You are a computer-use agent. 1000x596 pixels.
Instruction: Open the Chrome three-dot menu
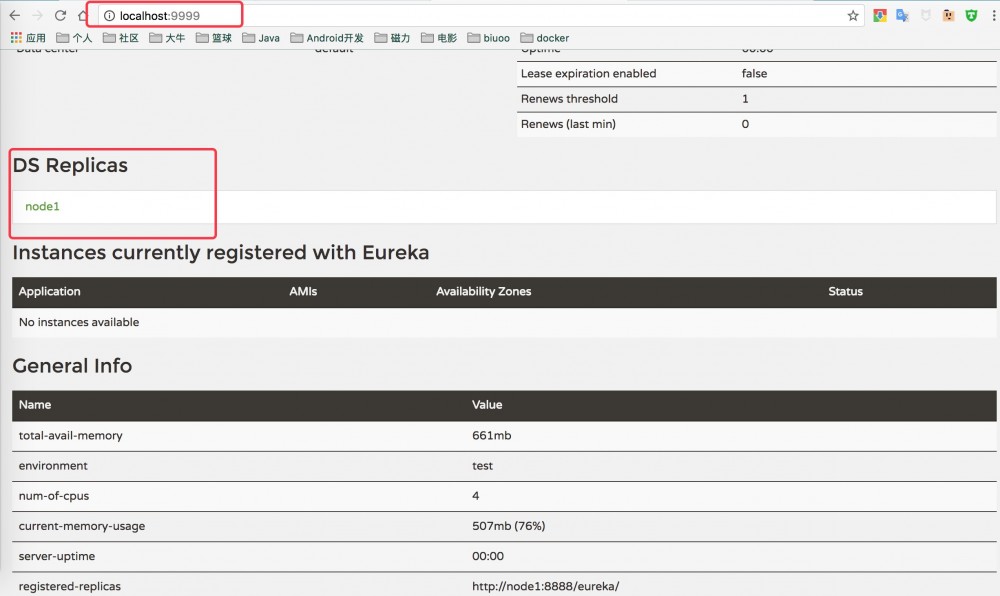994,16
